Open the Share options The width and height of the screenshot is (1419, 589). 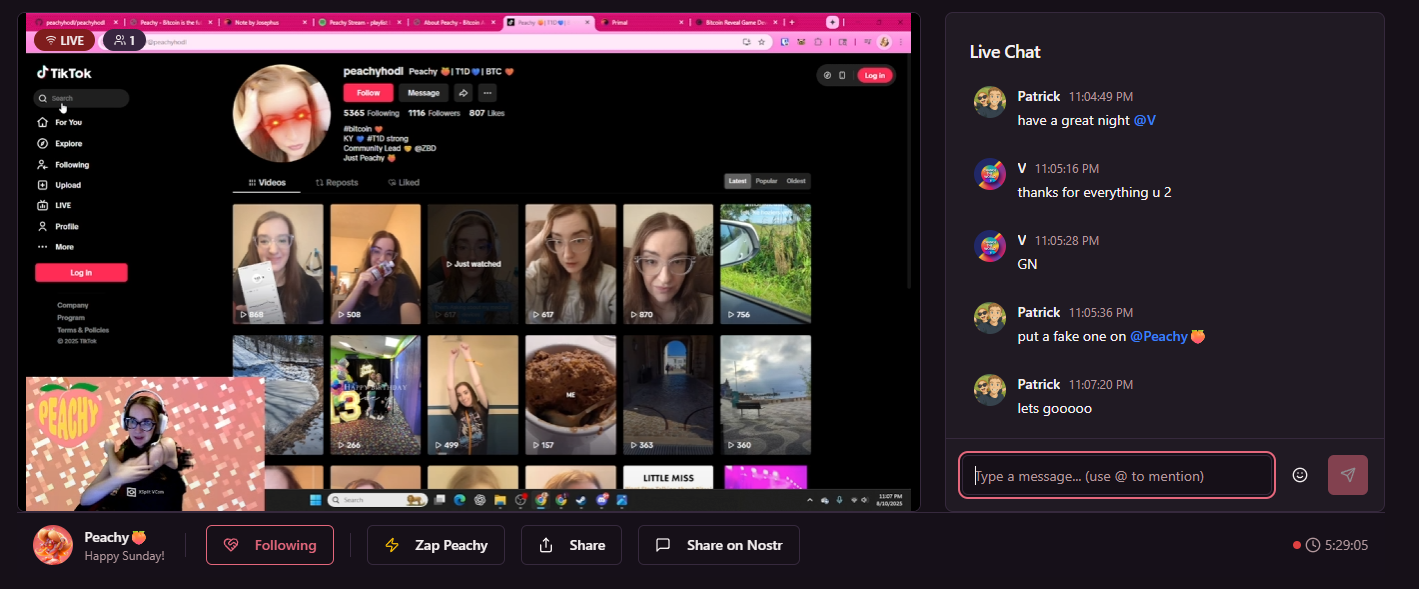tap(571, 545)
